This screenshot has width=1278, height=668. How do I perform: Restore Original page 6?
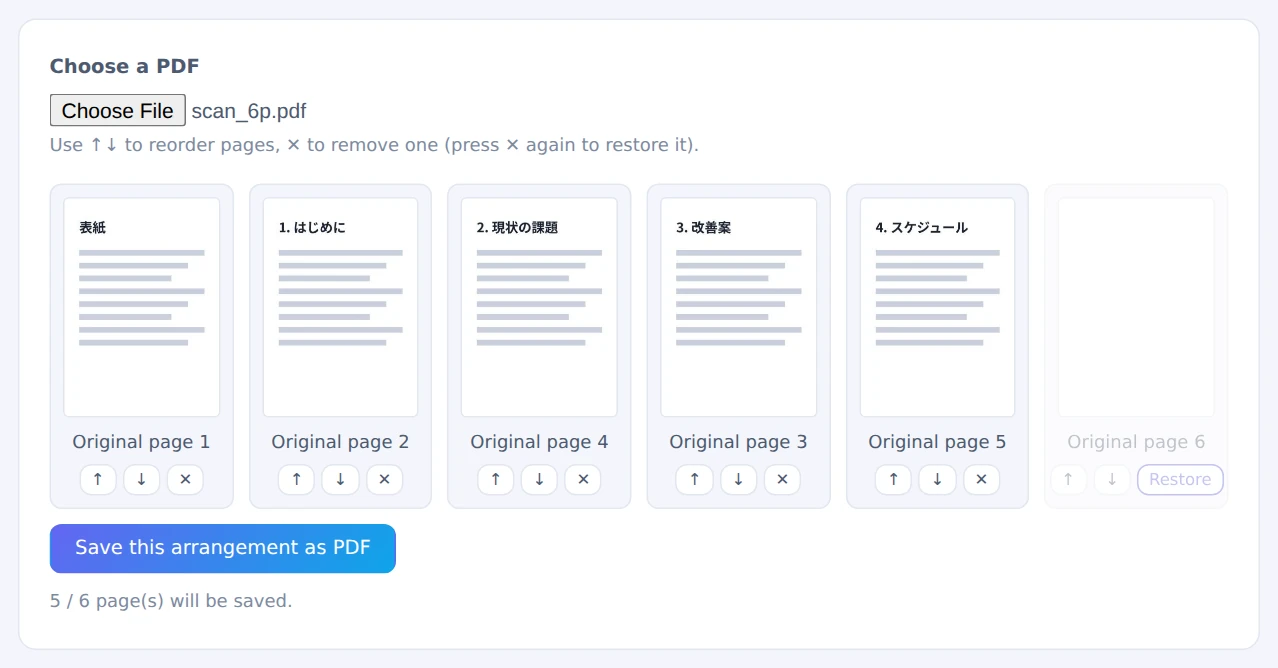(1180, 479)
